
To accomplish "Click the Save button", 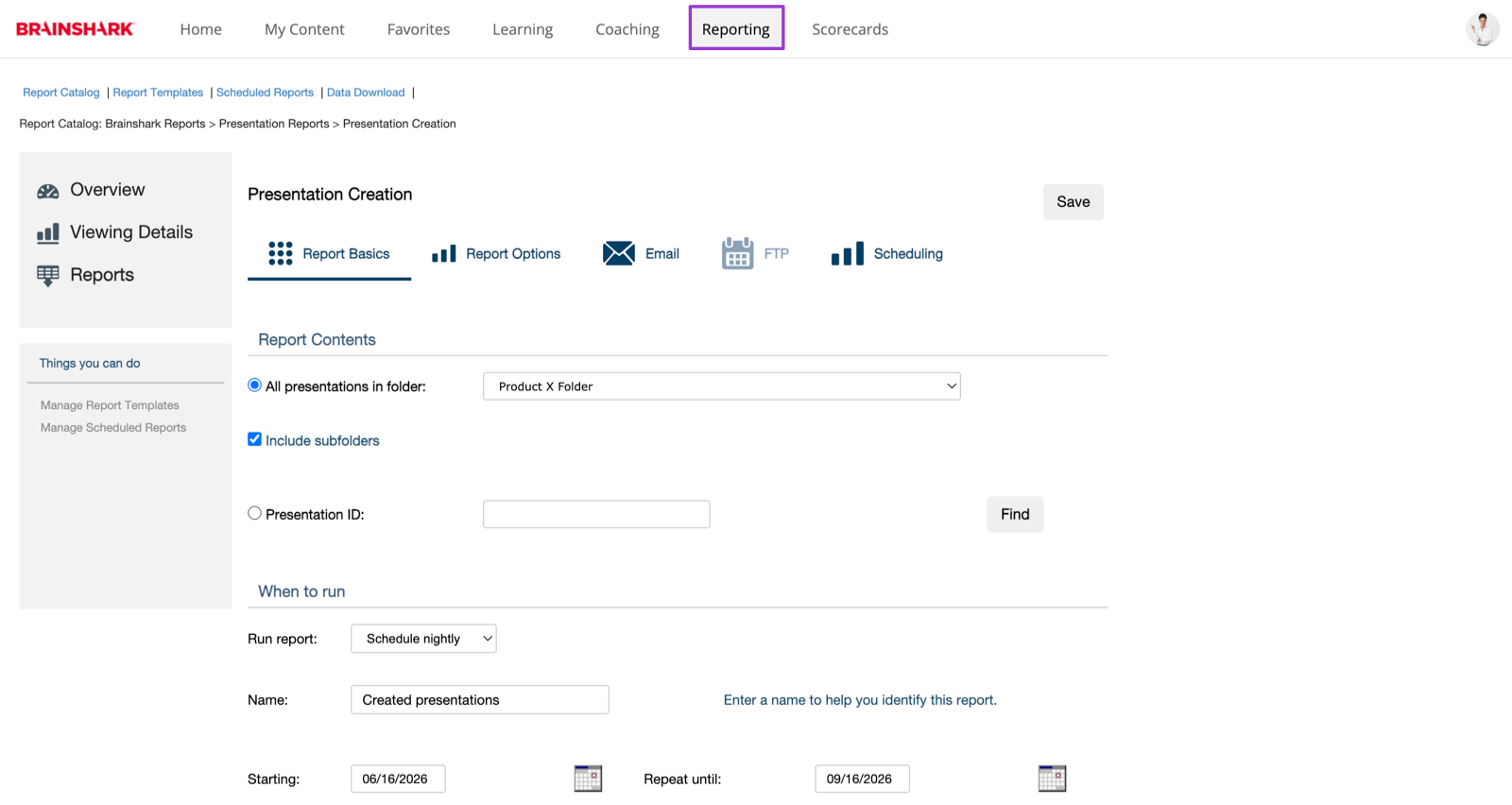I will (x=1074, y=202).
